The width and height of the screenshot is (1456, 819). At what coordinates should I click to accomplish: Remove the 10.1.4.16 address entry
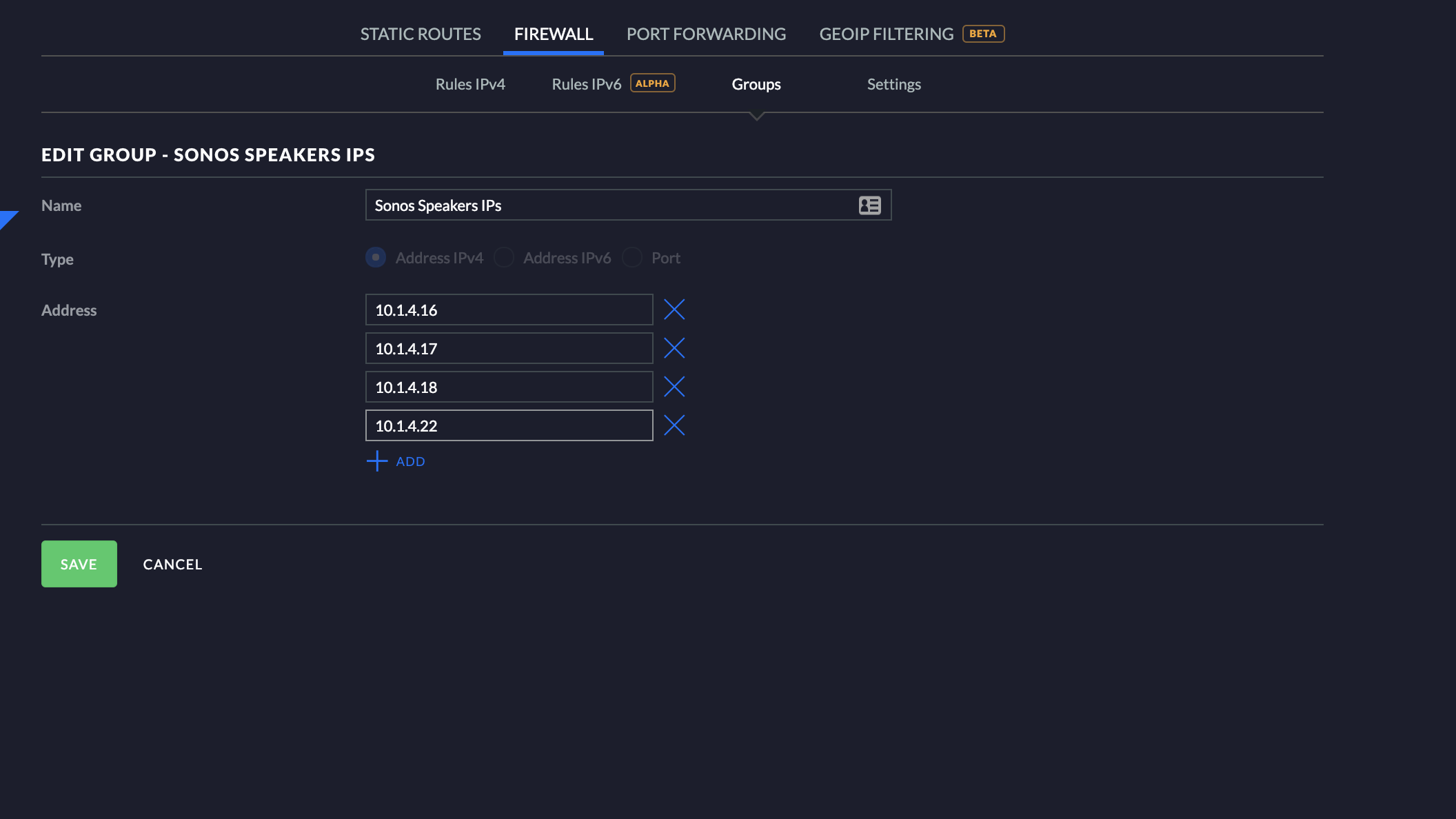pyautogui.click(x=674, y=310)
